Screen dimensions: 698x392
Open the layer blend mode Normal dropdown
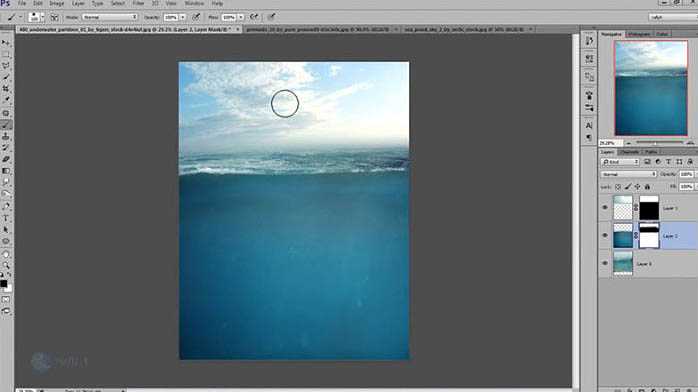pos(629,174)
